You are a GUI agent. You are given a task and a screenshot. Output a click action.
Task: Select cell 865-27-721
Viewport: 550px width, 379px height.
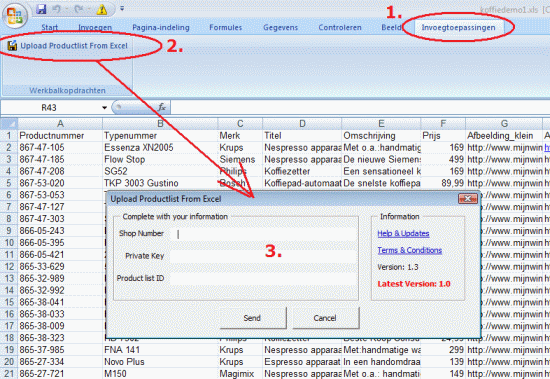tap(60, 373)
